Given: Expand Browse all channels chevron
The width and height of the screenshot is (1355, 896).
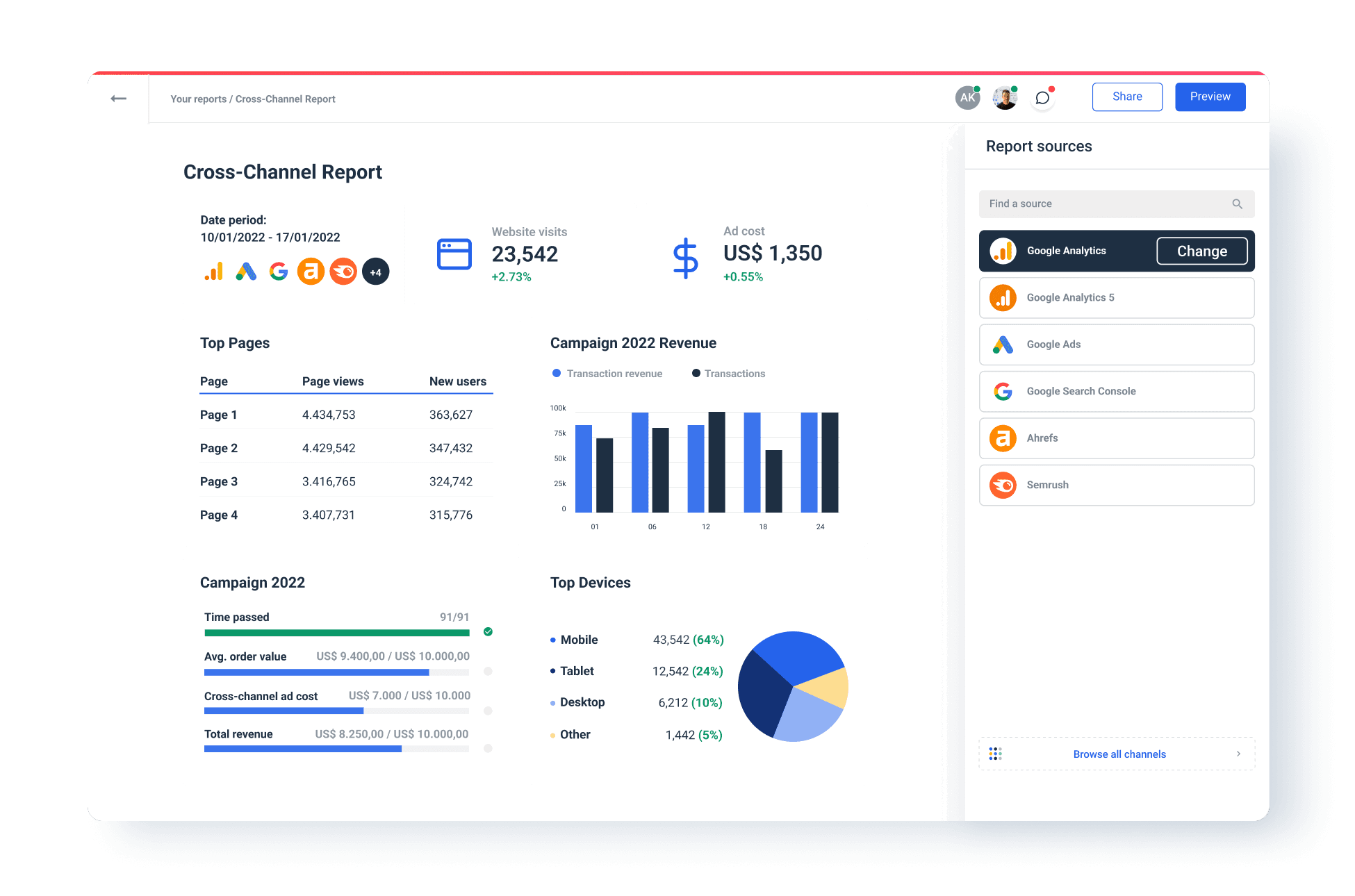Looking at the screenshot, I should (x=1239, y=754).
